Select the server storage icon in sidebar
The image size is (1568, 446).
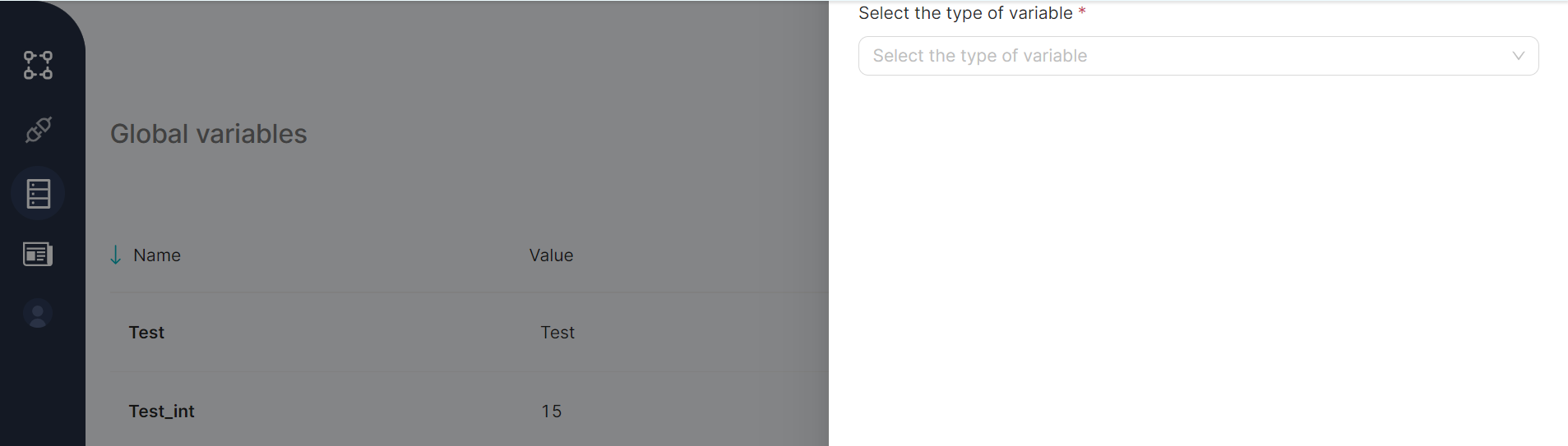(x=38, y=193)
